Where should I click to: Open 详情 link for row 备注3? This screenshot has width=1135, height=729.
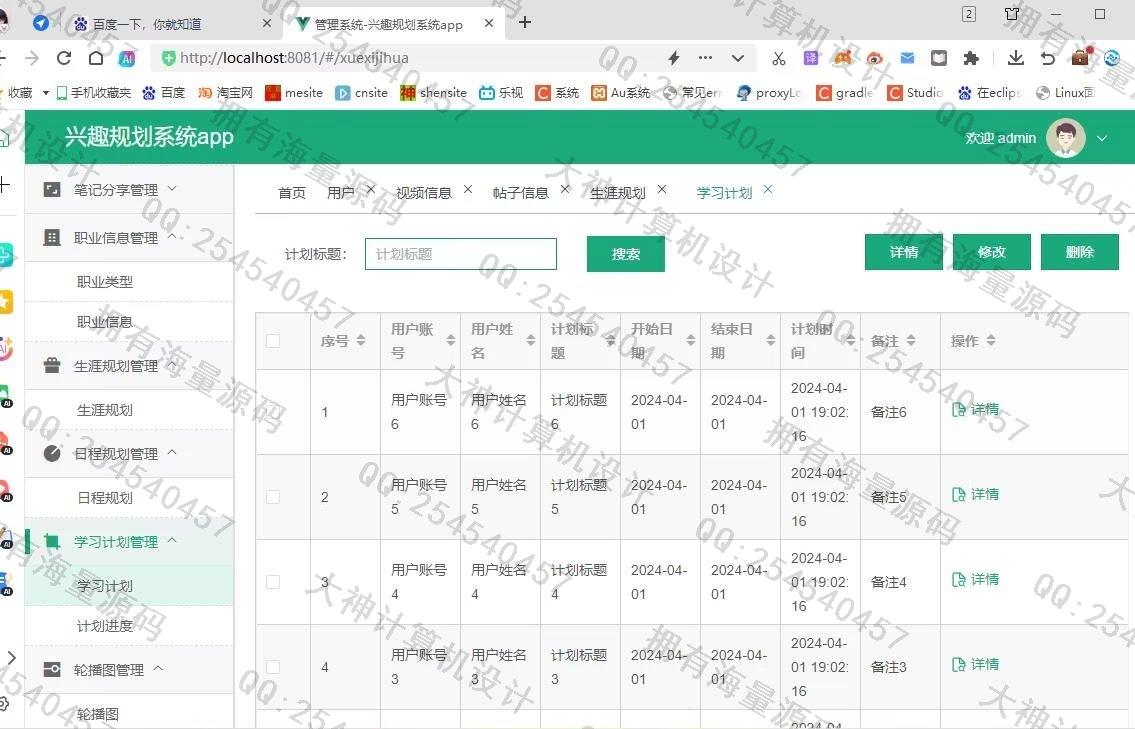pos(975,664)
